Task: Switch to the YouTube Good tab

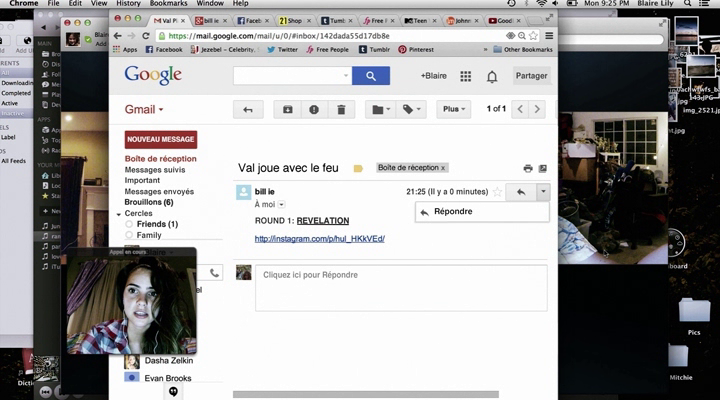Action: (x=503, y=21)
